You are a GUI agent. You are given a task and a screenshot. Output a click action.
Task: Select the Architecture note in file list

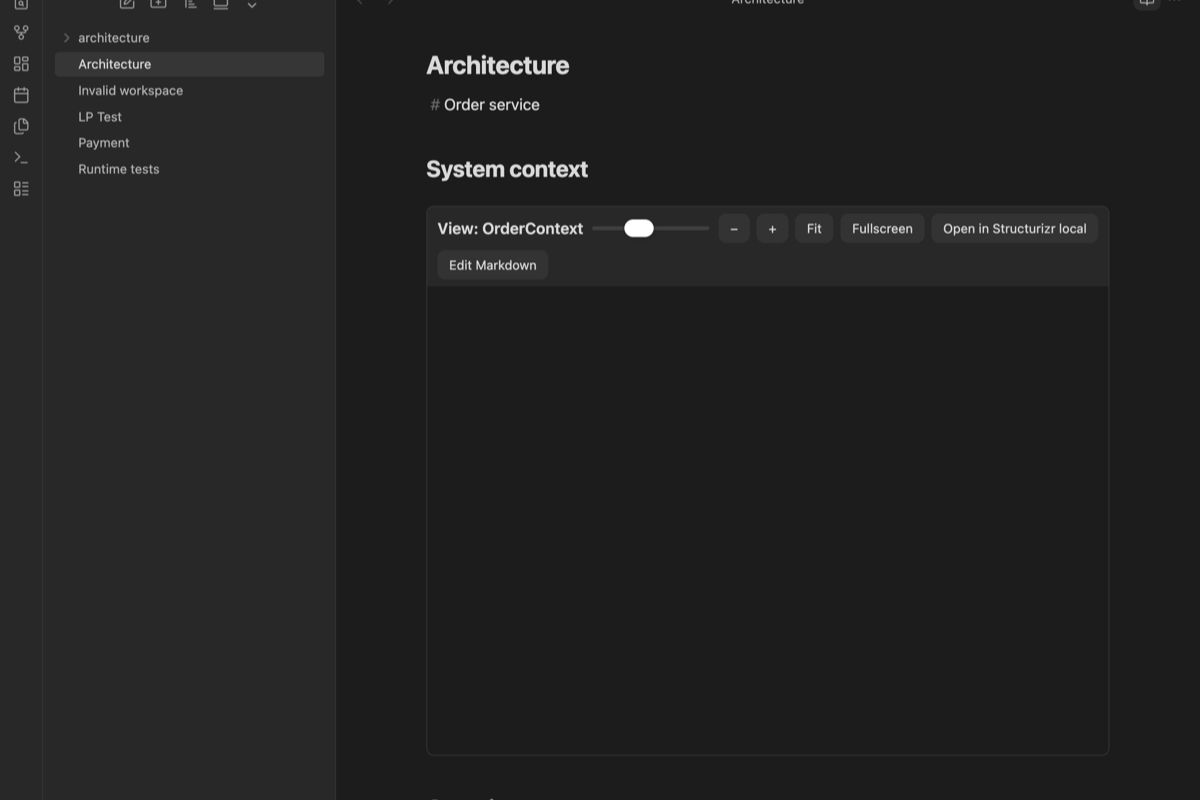pyautogui.click(x=189, y=64)
